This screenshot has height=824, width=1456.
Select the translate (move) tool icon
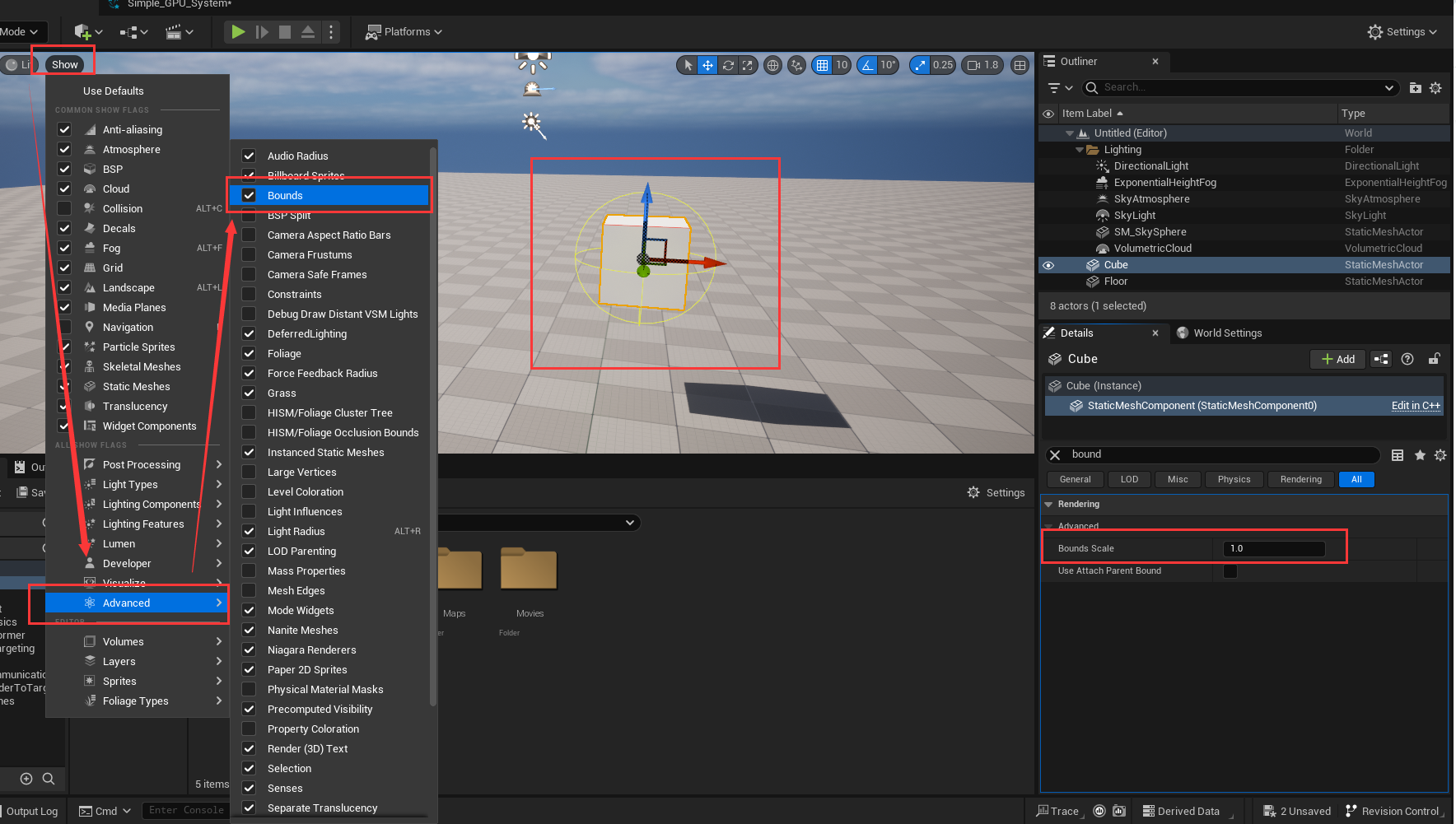707,65
